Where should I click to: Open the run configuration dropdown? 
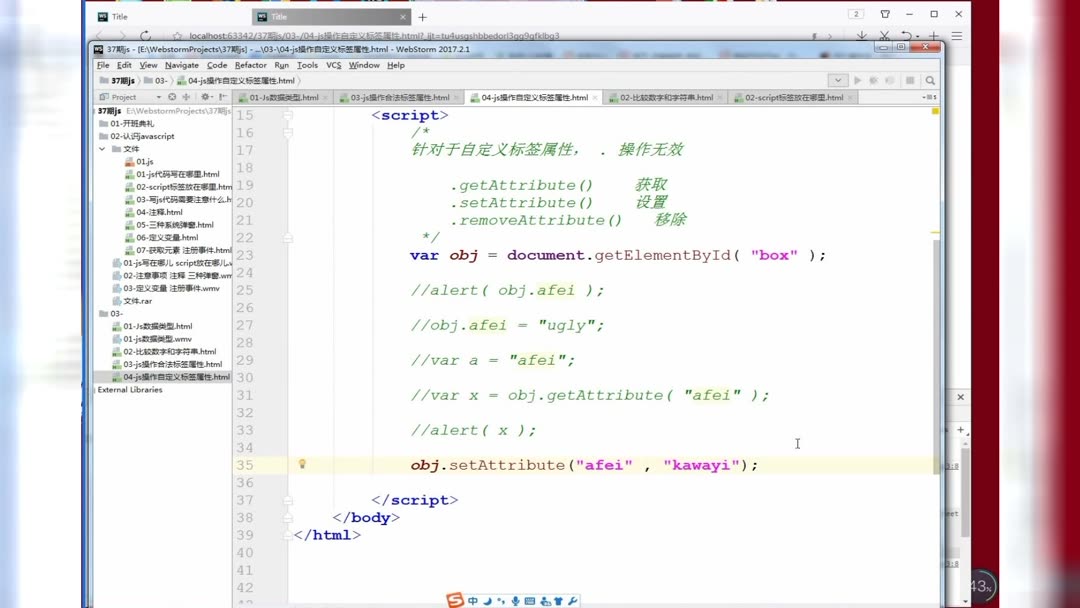coord(838,80)
